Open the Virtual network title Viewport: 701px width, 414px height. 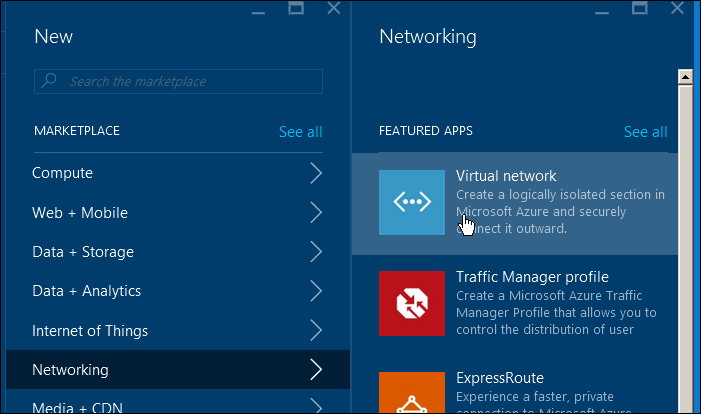coord(506,176)
